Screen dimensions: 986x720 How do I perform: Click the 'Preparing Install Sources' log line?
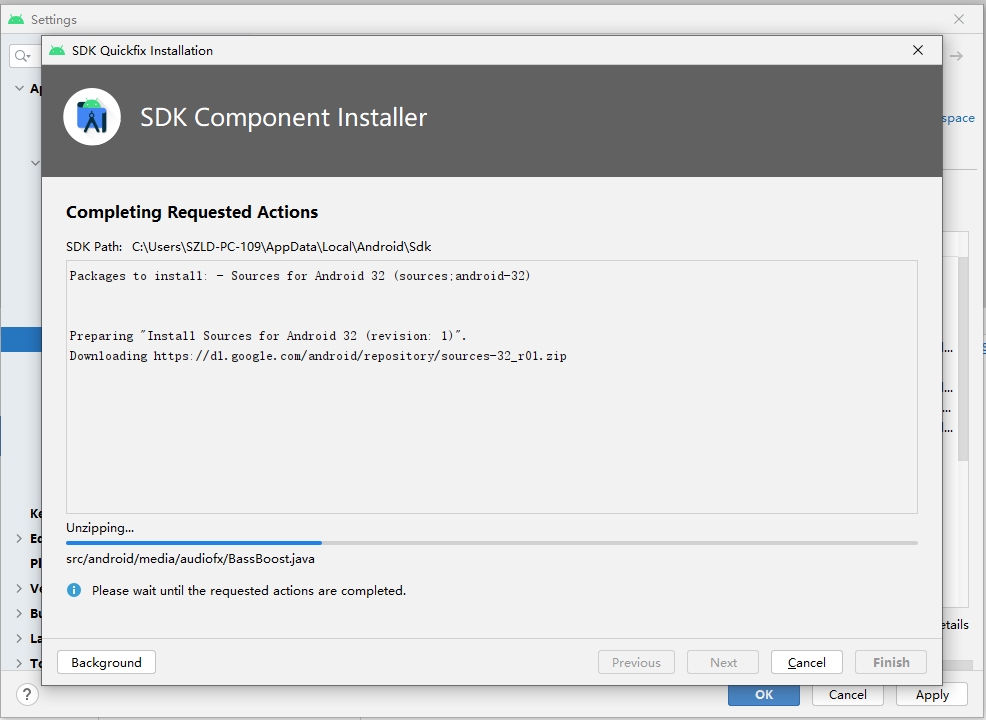pos(268,336)
